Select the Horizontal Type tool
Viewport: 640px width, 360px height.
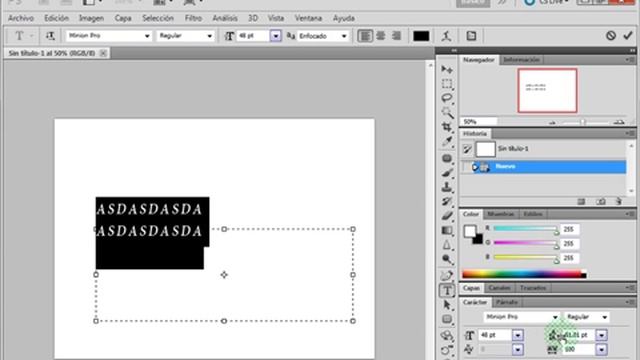pos(447,291)
